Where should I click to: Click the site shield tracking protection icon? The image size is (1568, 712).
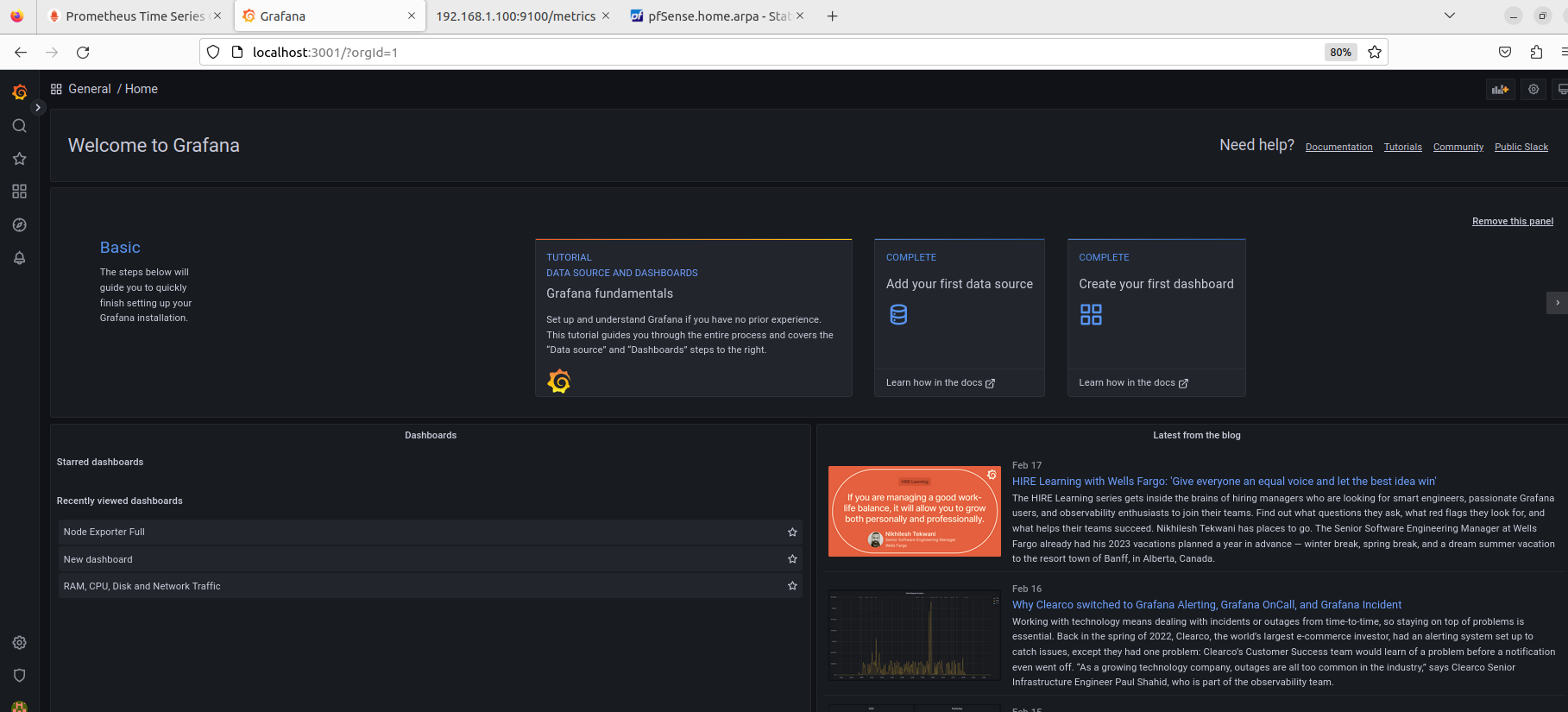213,52
